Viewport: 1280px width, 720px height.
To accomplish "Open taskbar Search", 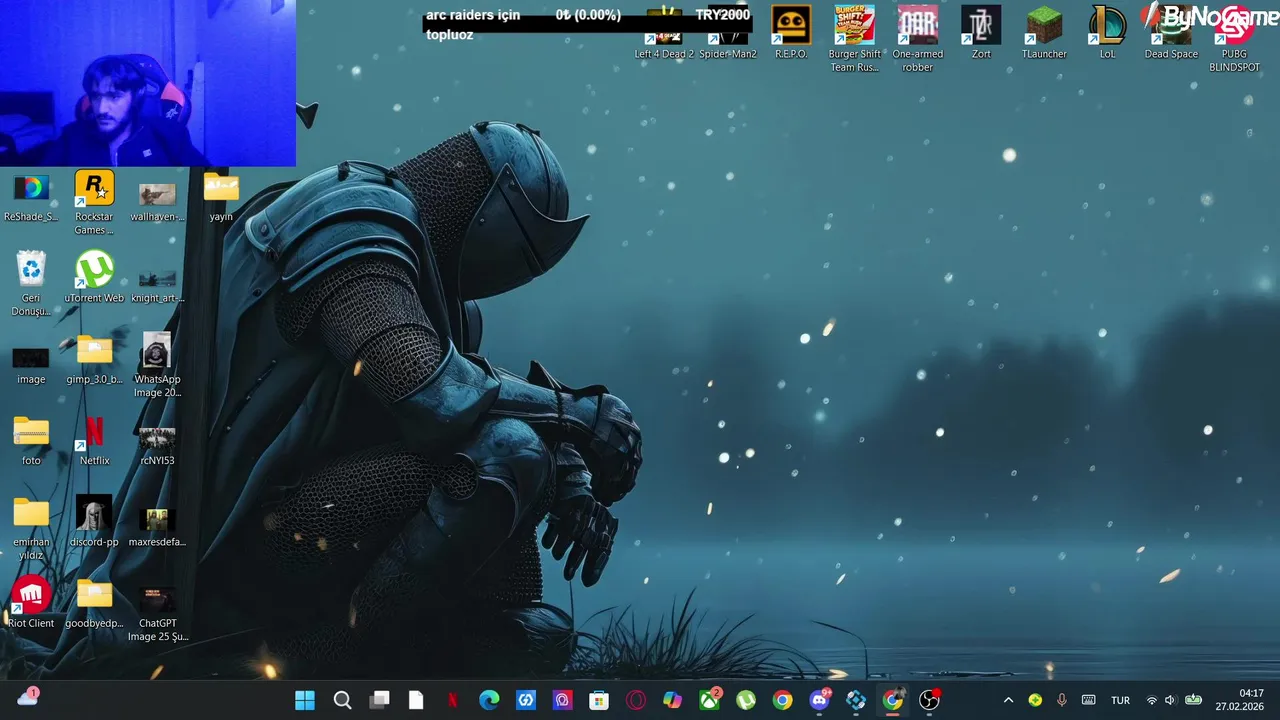I will (342, 700).
